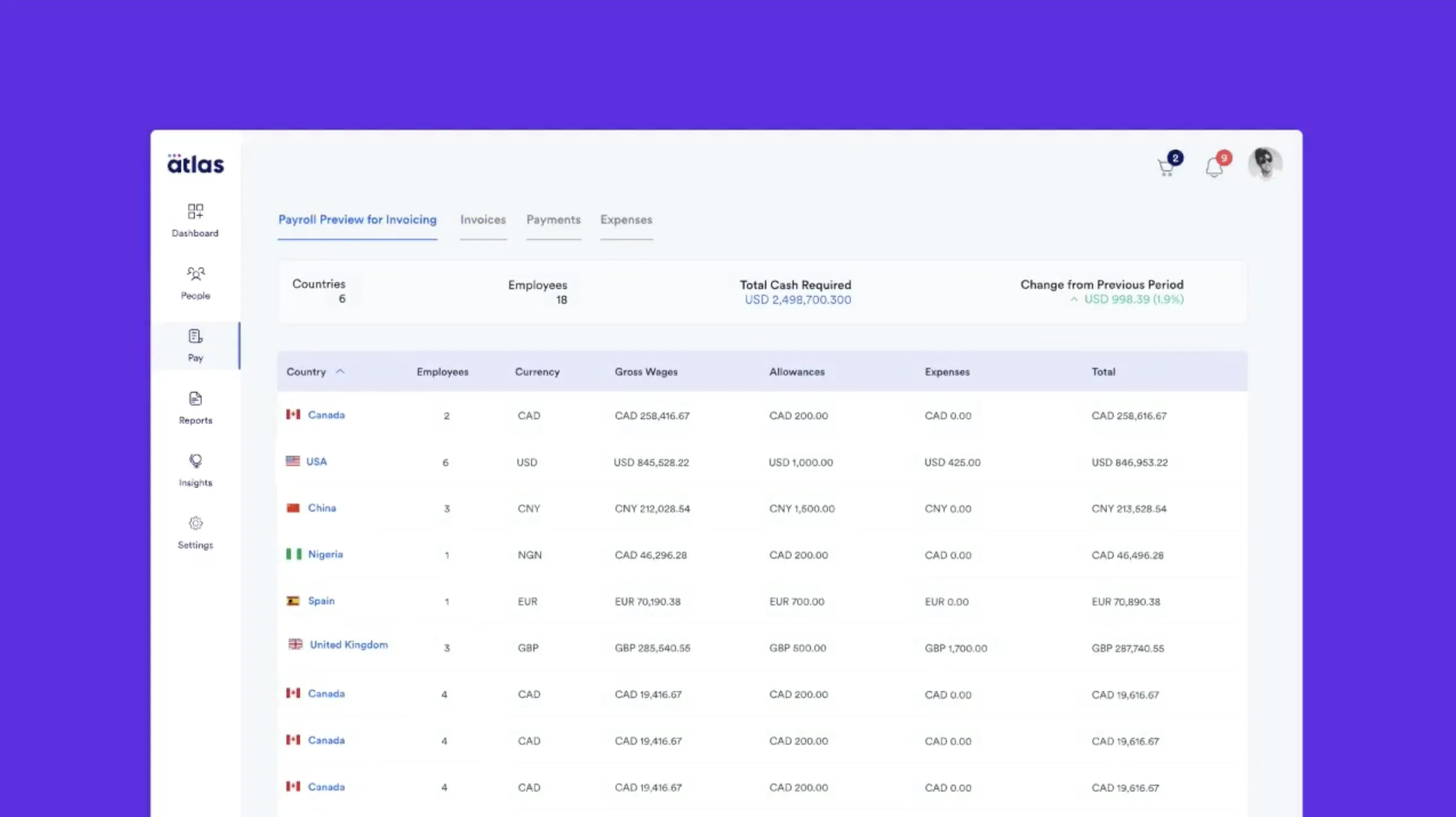Switch to the Invoices tab
The height and width of the screenshot is (817, 1456).
tap(483, 220)
